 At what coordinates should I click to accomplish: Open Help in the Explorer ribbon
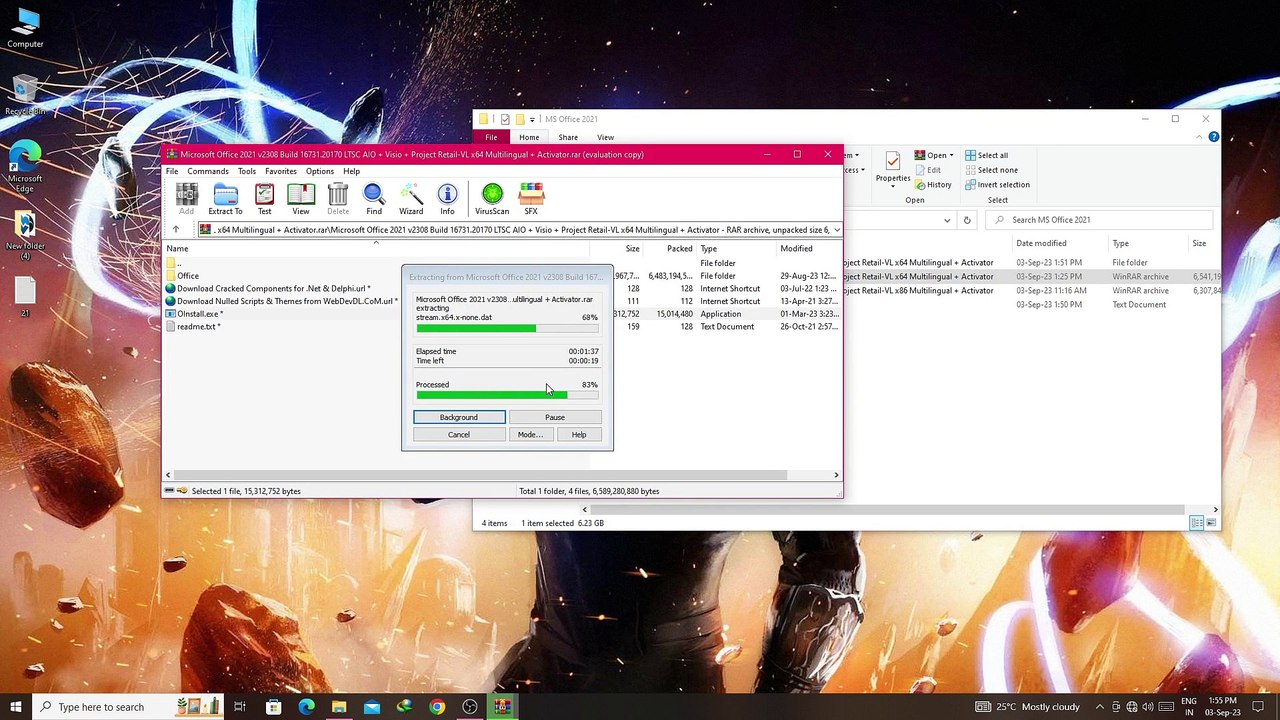[x=1213, y=137]
